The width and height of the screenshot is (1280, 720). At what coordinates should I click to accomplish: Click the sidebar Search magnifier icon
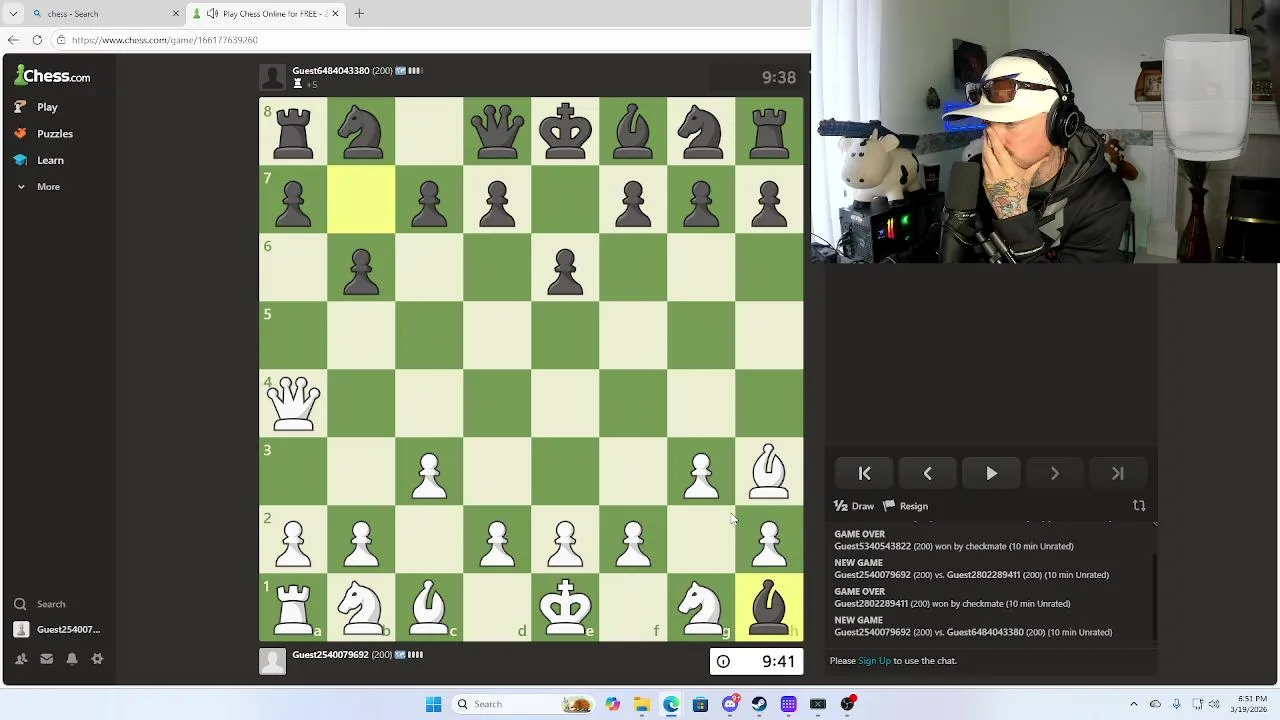(20, 604)
